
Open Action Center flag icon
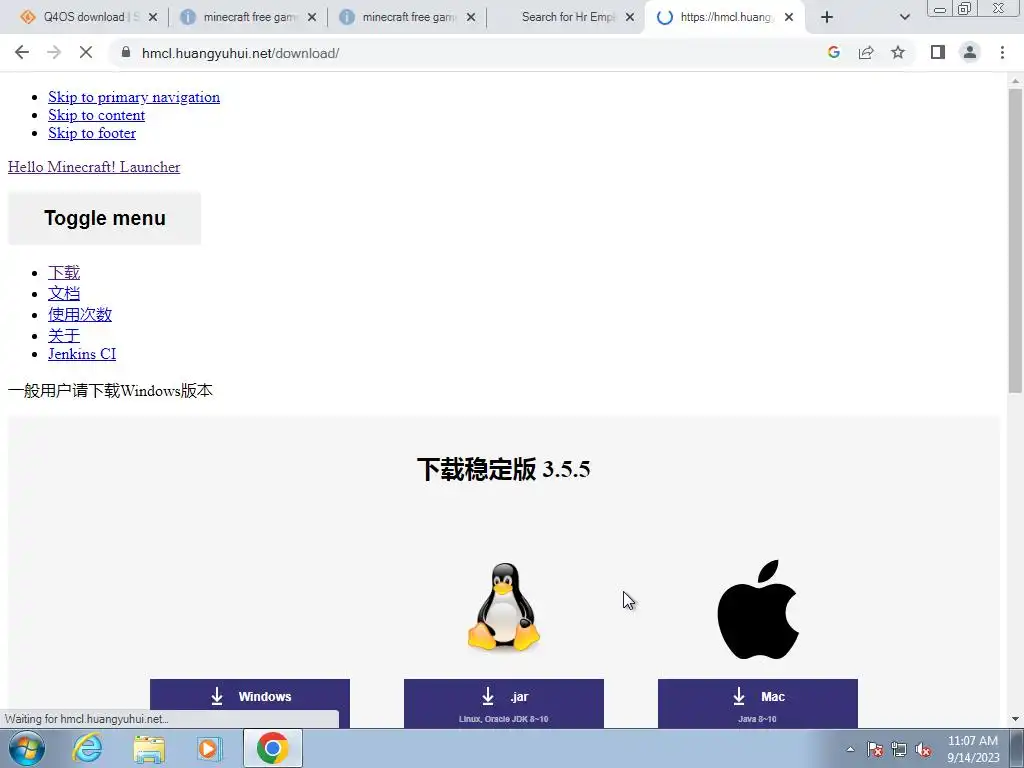tap(875, 749)
